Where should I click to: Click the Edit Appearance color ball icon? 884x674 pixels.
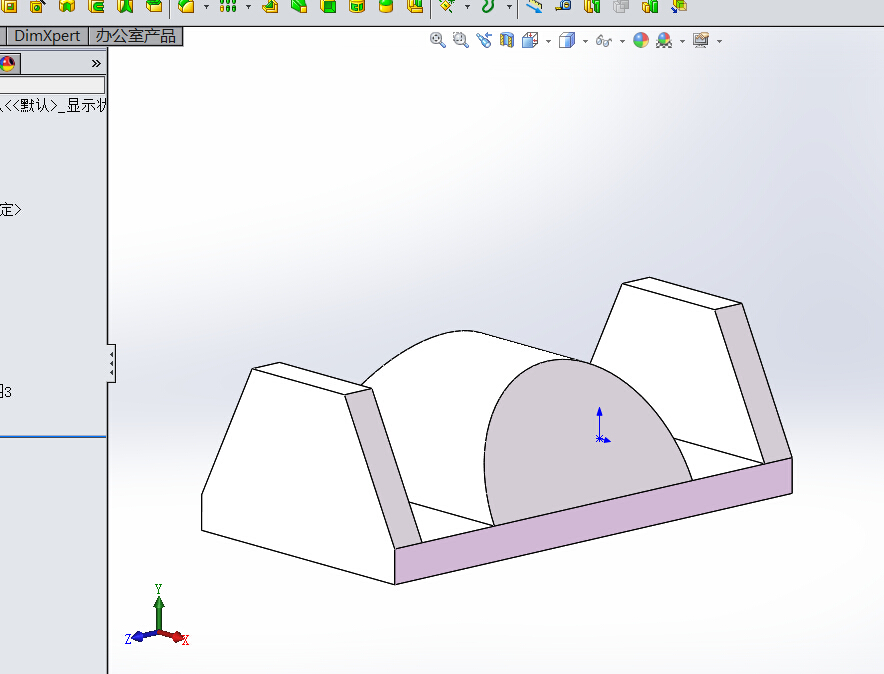point(641,40)
